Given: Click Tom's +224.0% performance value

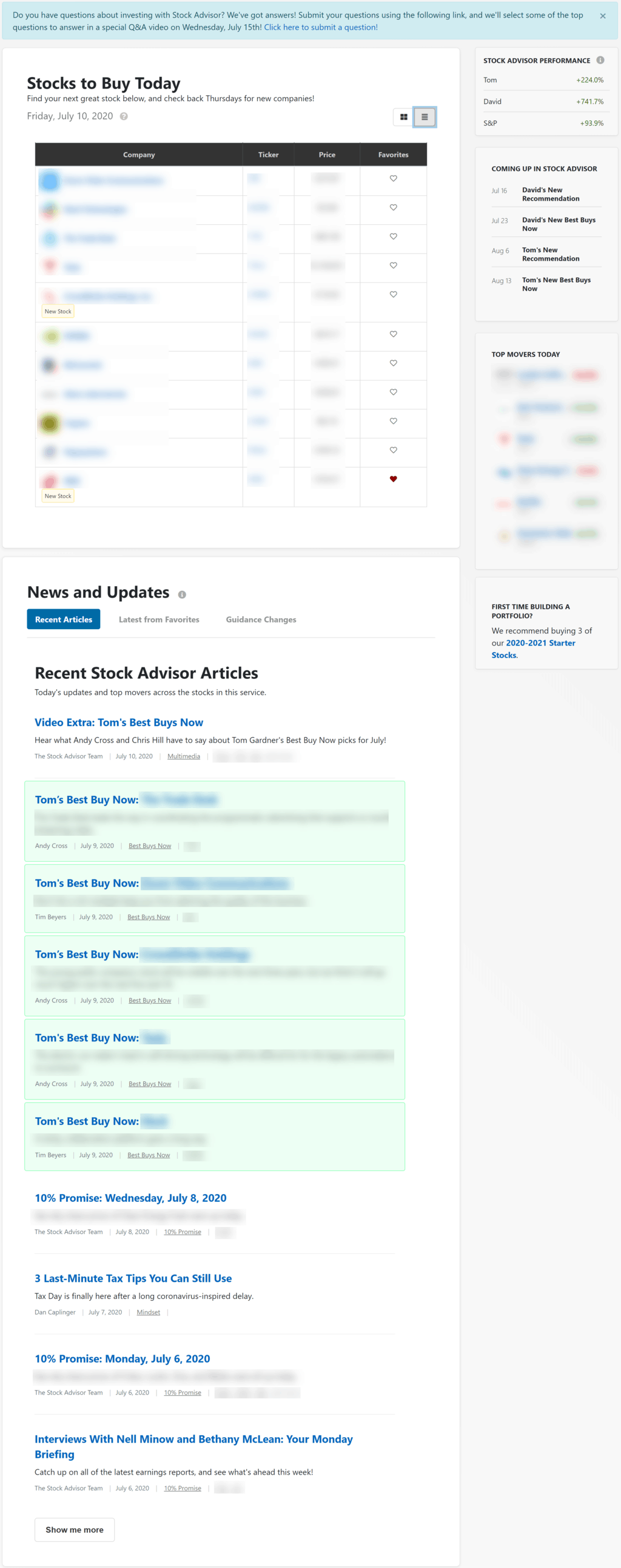Looking at the screenshot, I should [x=589, y=80].
